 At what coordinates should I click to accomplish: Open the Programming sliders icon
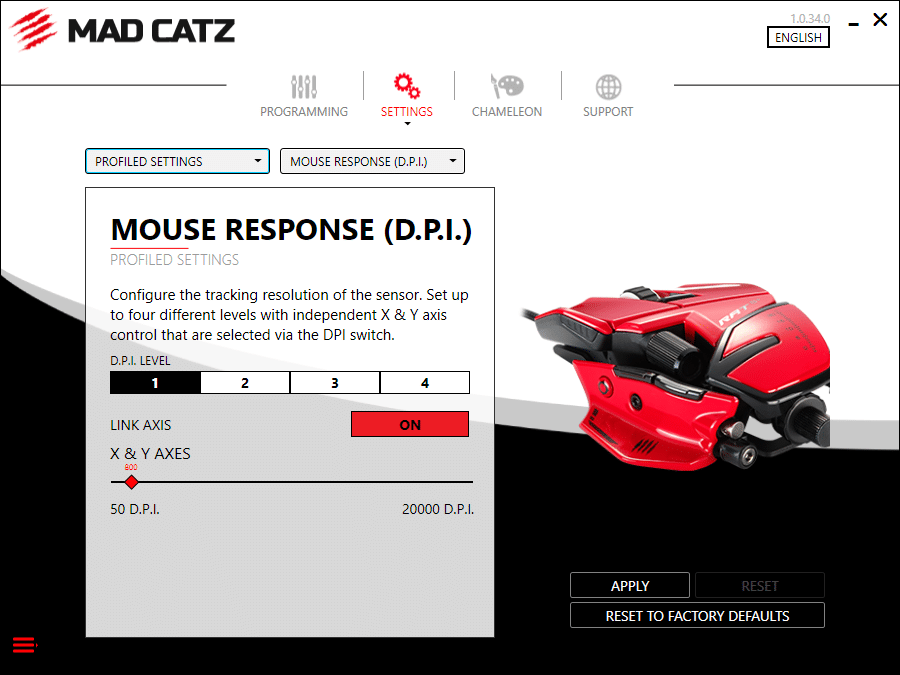point(304,86)
